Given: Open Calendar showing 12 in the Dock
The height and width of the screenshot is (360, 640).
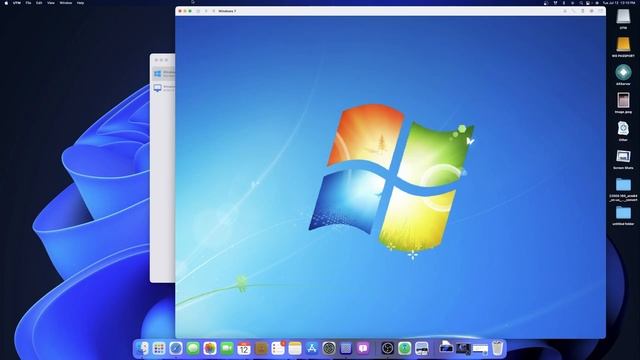Looking at the screenshot, I should [244, 348].
